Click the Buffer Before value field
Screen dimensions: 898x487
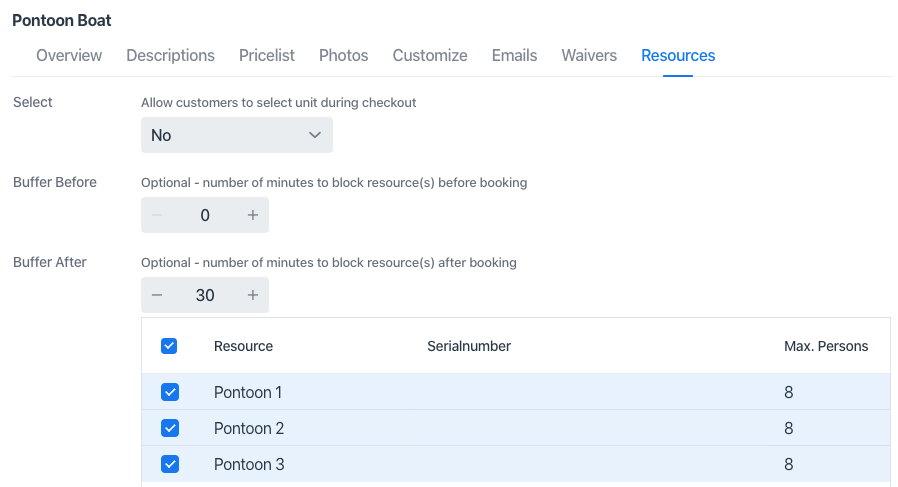pyautogui.click(x=205, y=215)
